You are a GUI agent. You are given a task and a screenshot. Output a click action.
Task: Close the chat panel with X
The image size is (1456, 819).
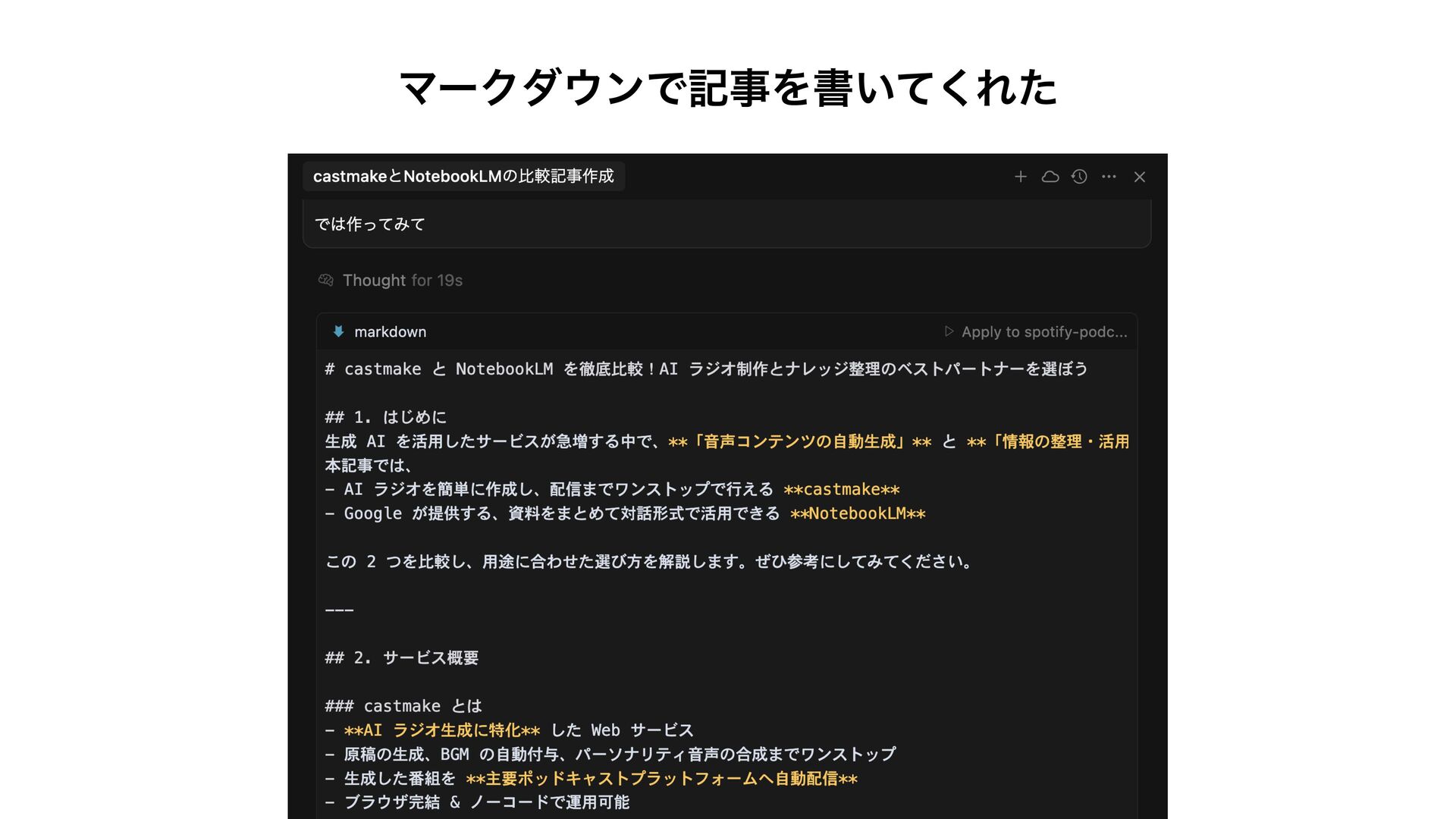tap(1139, 177)
